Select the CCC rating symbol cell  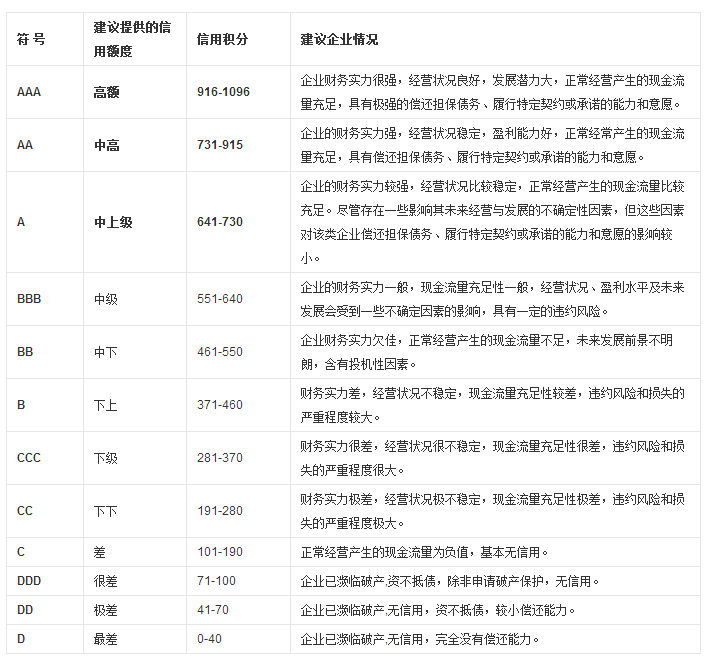(30, 458)
